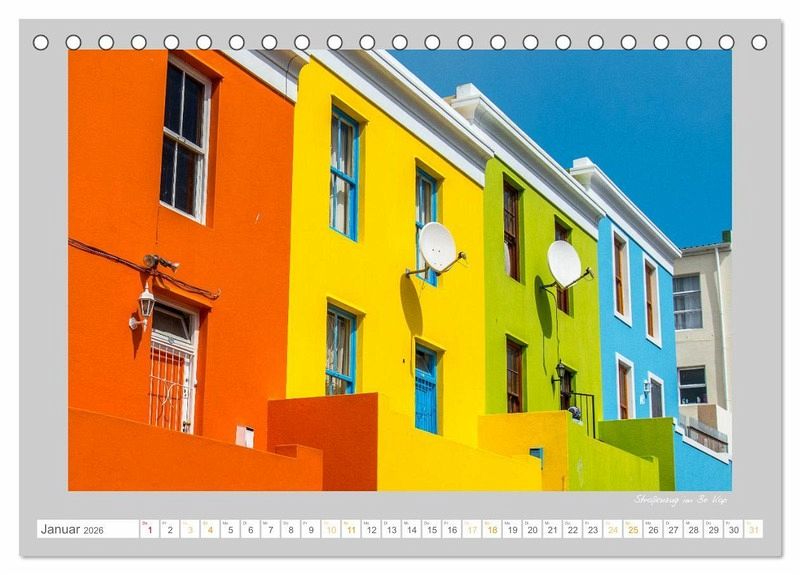Select day 25 in the calendar strip
800x575 pixels.
click(632, 529)
